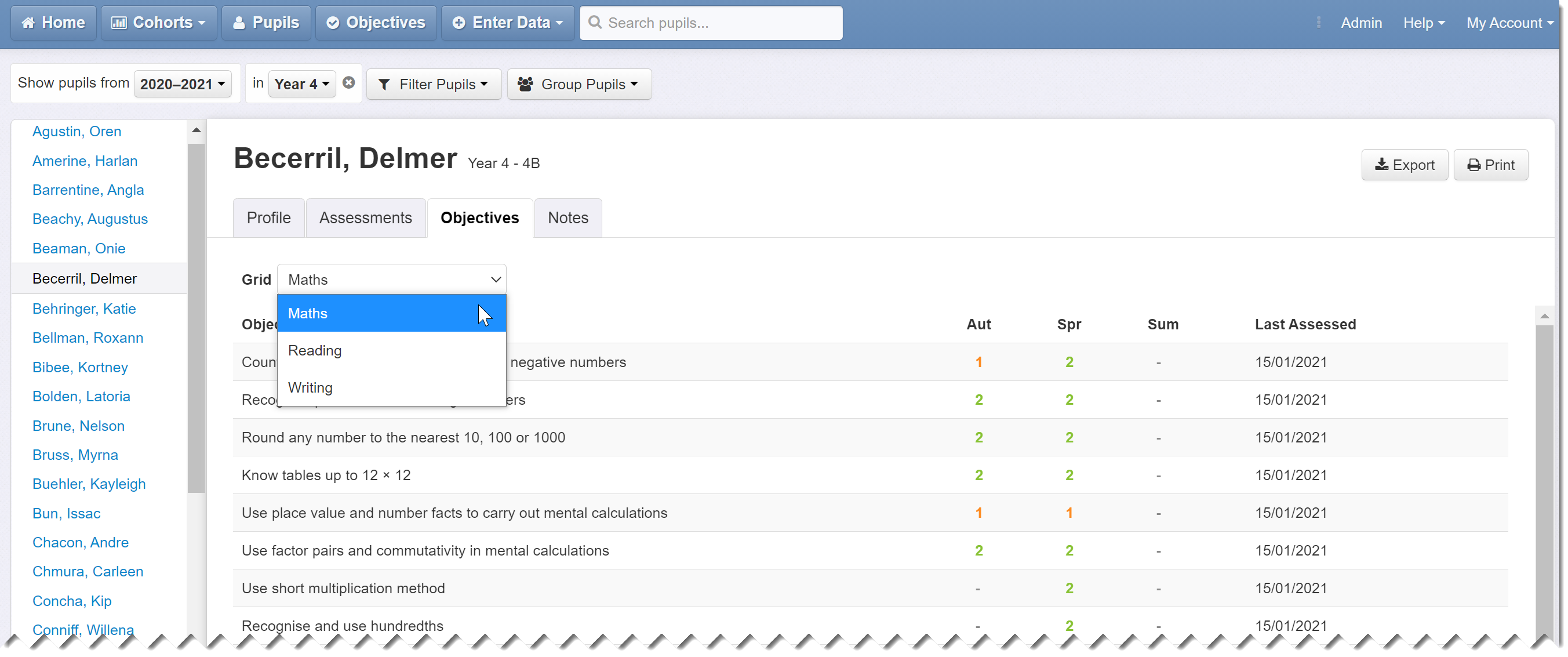Select pupil Chmura, Carleen
This screenshot has height=657, width=1568.
pyautogui.click(x=88, y=572)
